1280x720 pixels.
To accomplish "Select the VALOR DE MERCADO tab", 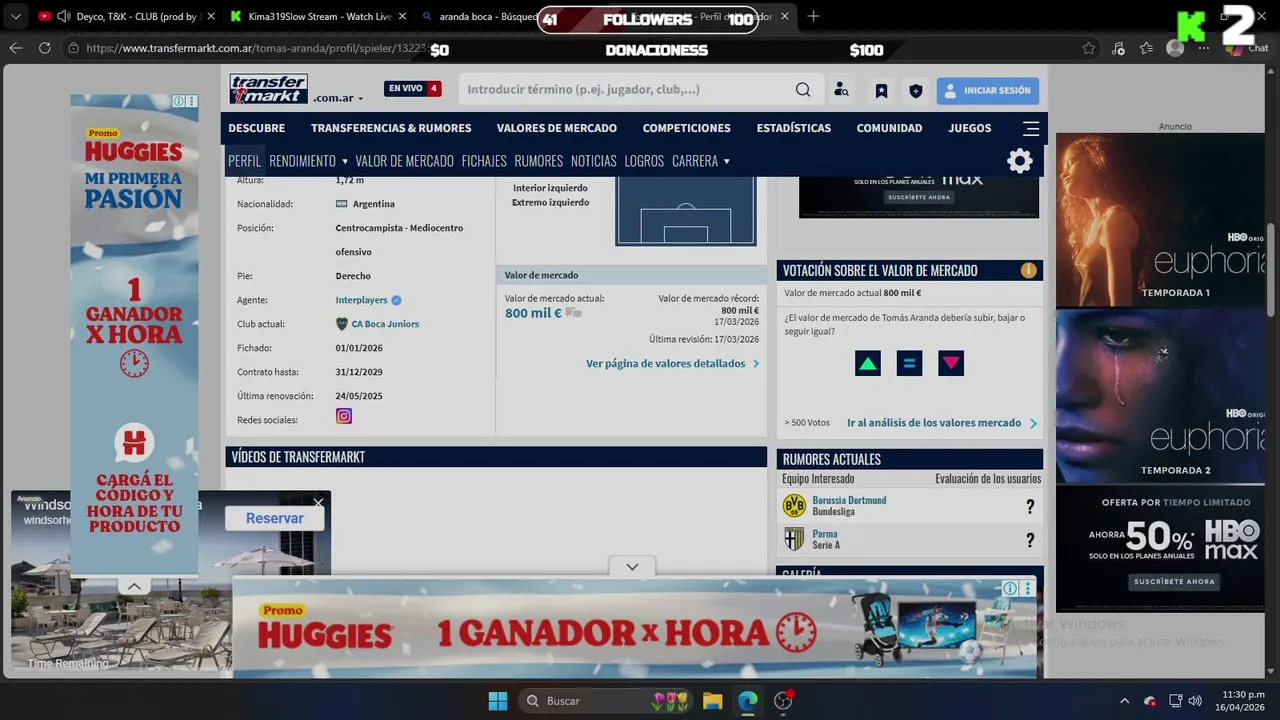I will click(x=404, y=161).
